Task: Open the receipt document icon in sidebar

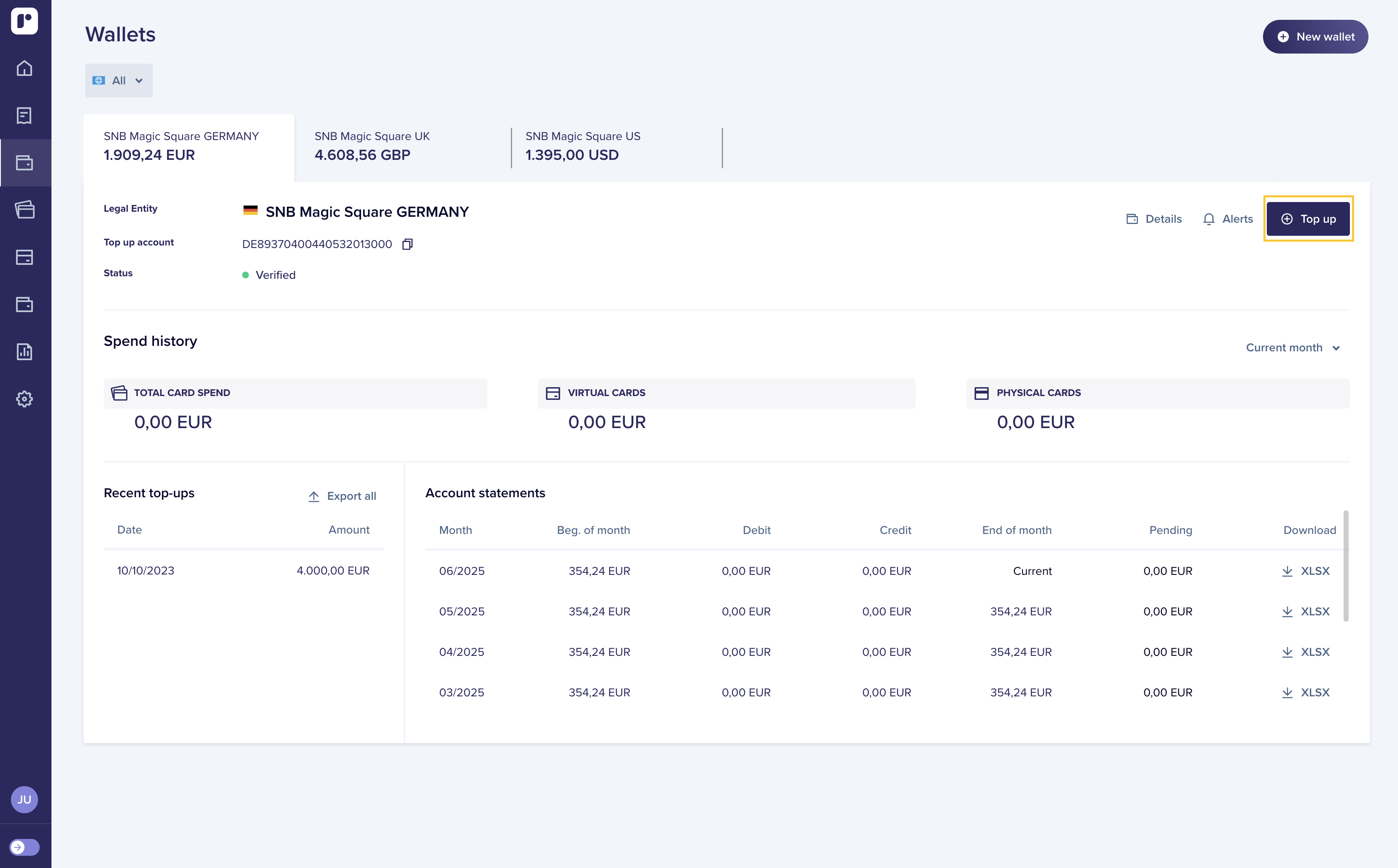Action: click(x=24, y=116)
